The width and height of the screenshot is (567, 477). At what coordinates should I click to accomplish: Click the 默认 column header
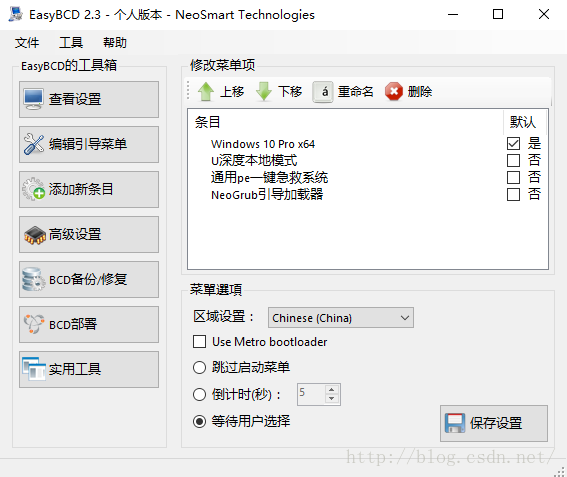point(523,122)
